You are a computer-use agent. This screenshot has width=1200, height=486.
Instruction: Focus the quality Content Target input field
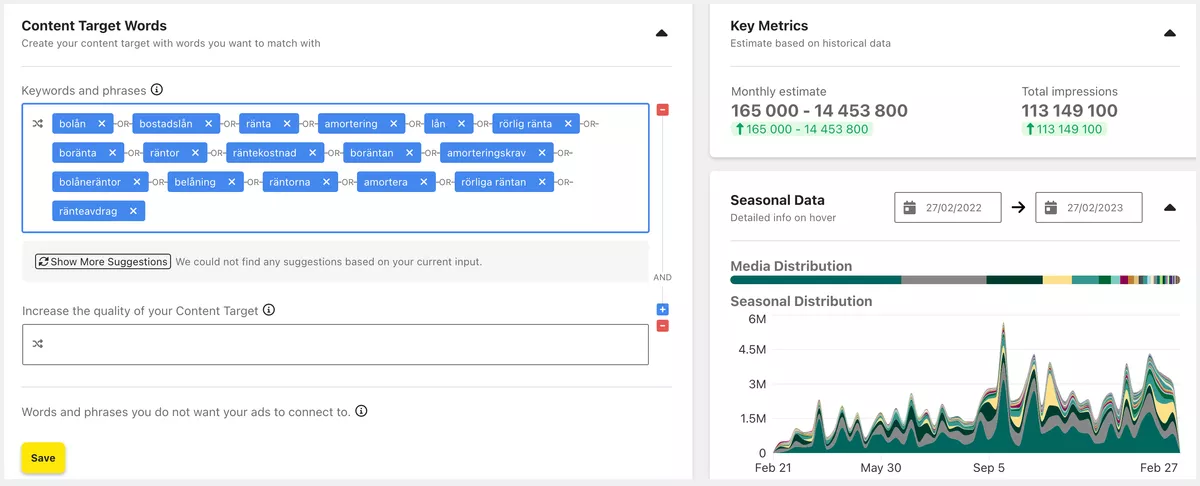[x=335, y=344]
